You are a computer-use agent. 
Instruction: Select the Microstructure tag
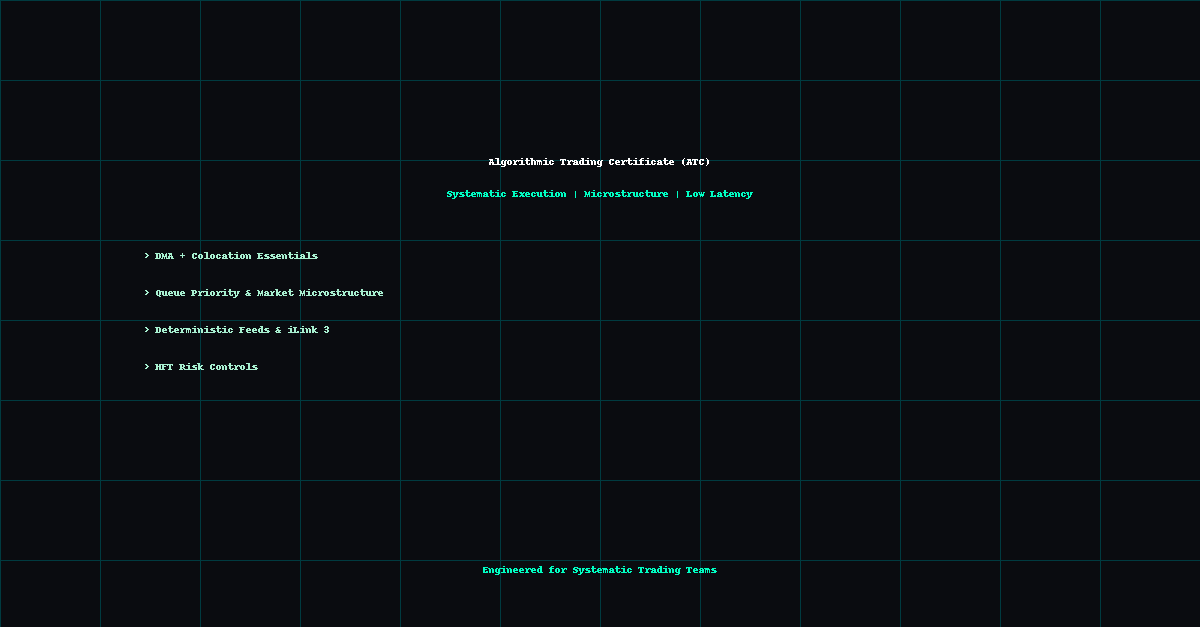(x=626, y=194)
